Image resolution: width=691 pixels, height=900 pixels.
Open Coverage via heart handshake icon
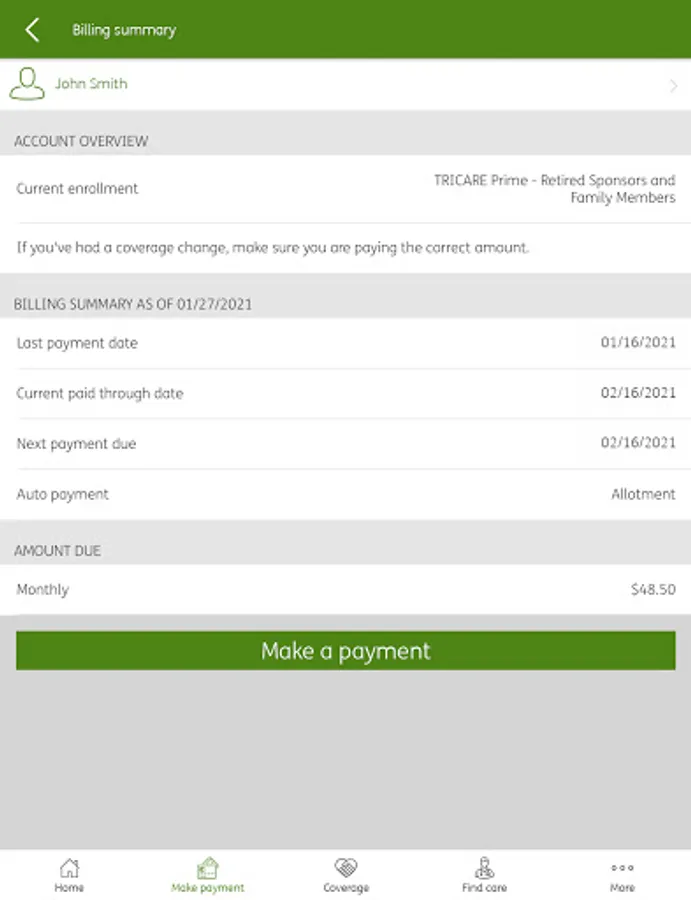coord(346,868)
